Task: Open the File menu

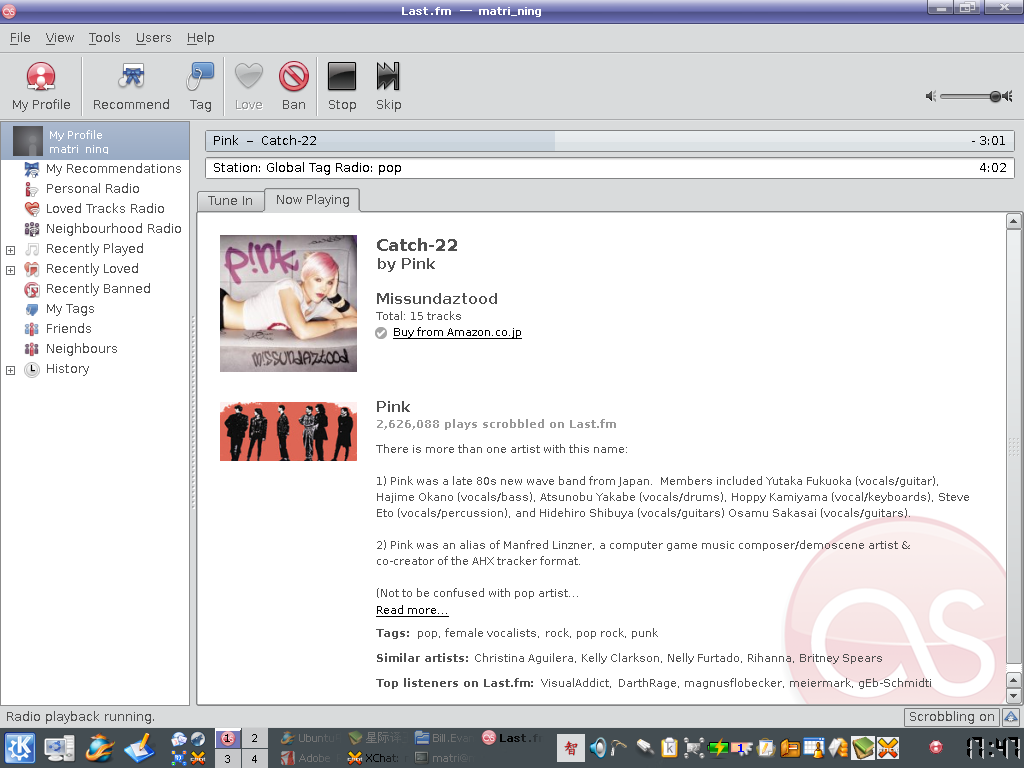Action: pos(20,38)
